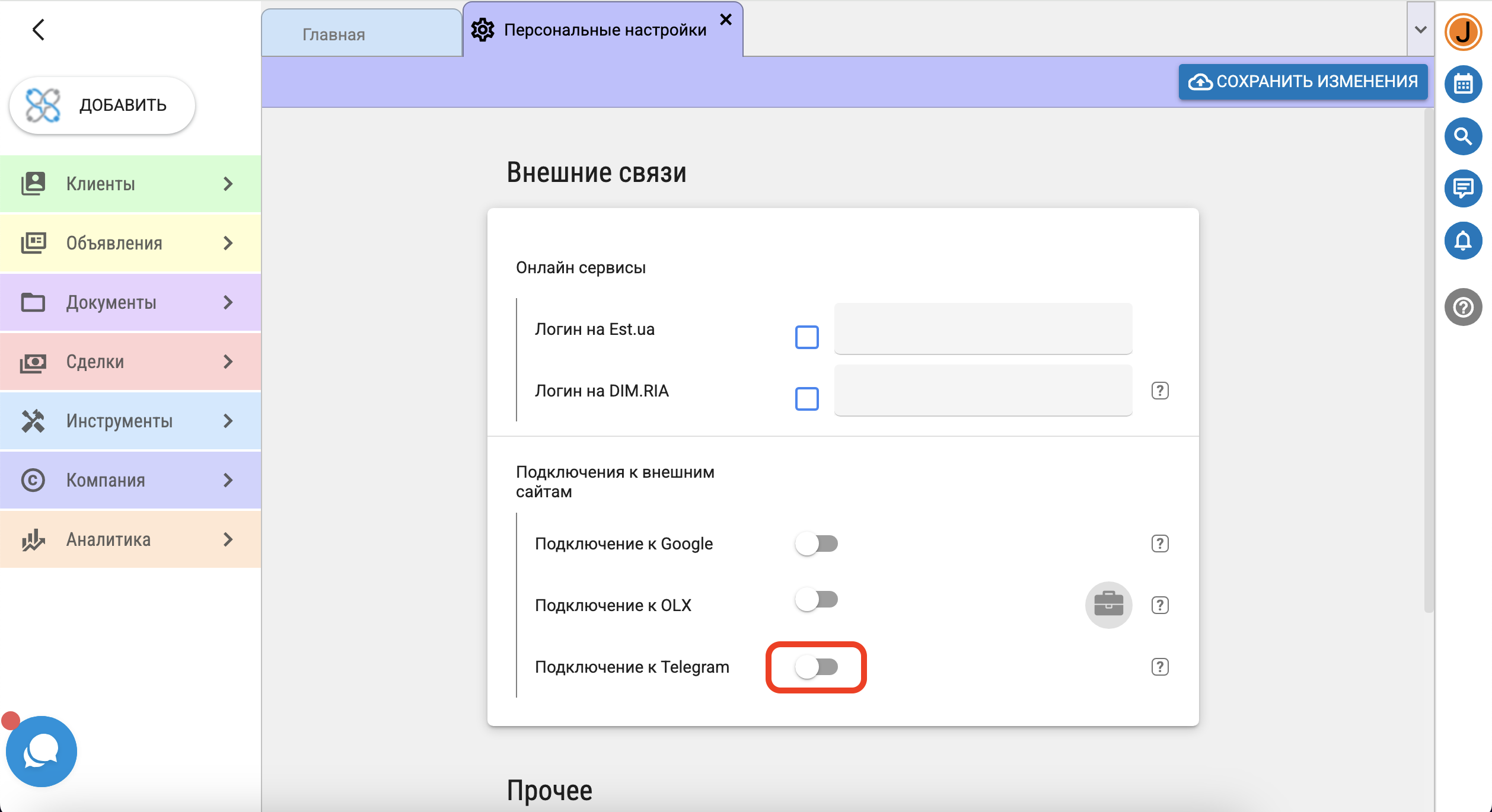1492x812 pixels.
Task: Click the search magnifier icon
Action: (x=1463, y=136)
